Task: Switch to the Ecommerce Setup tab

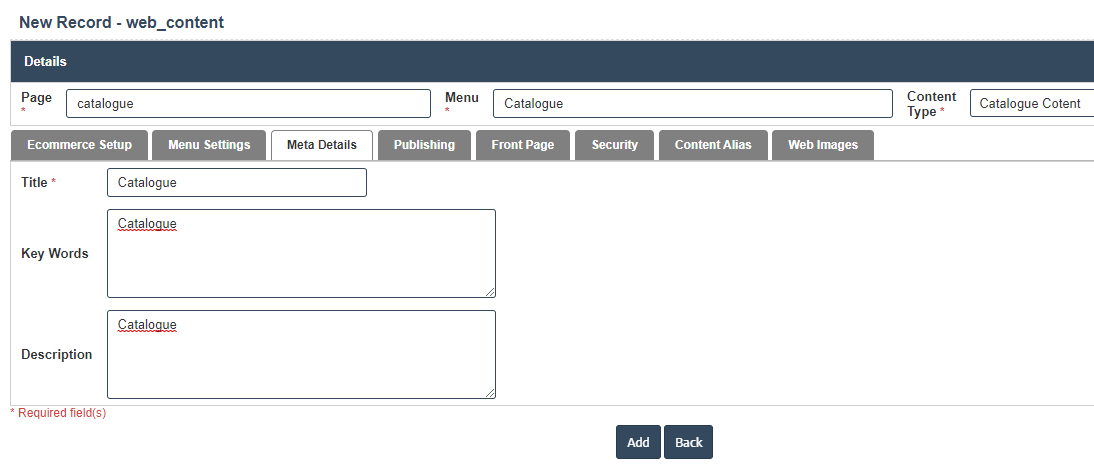Action: coord(79,145)
